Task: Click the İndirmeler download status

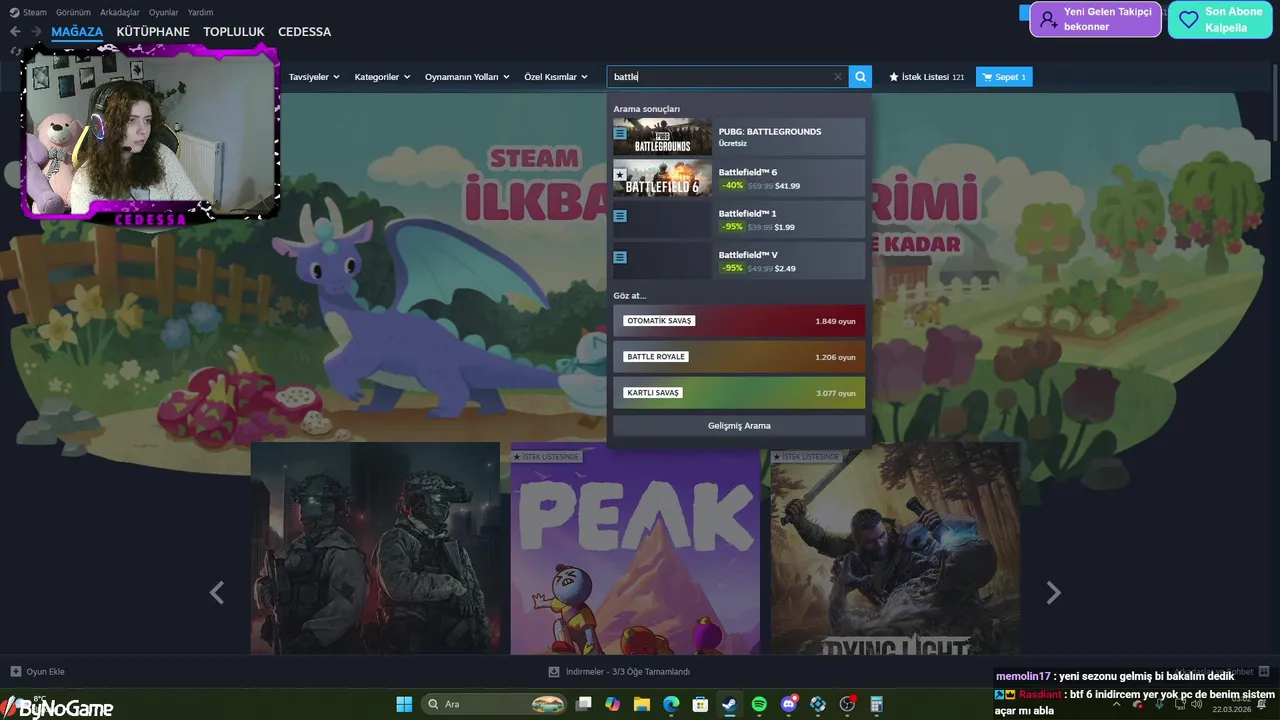Action: (x=628, y=672)
